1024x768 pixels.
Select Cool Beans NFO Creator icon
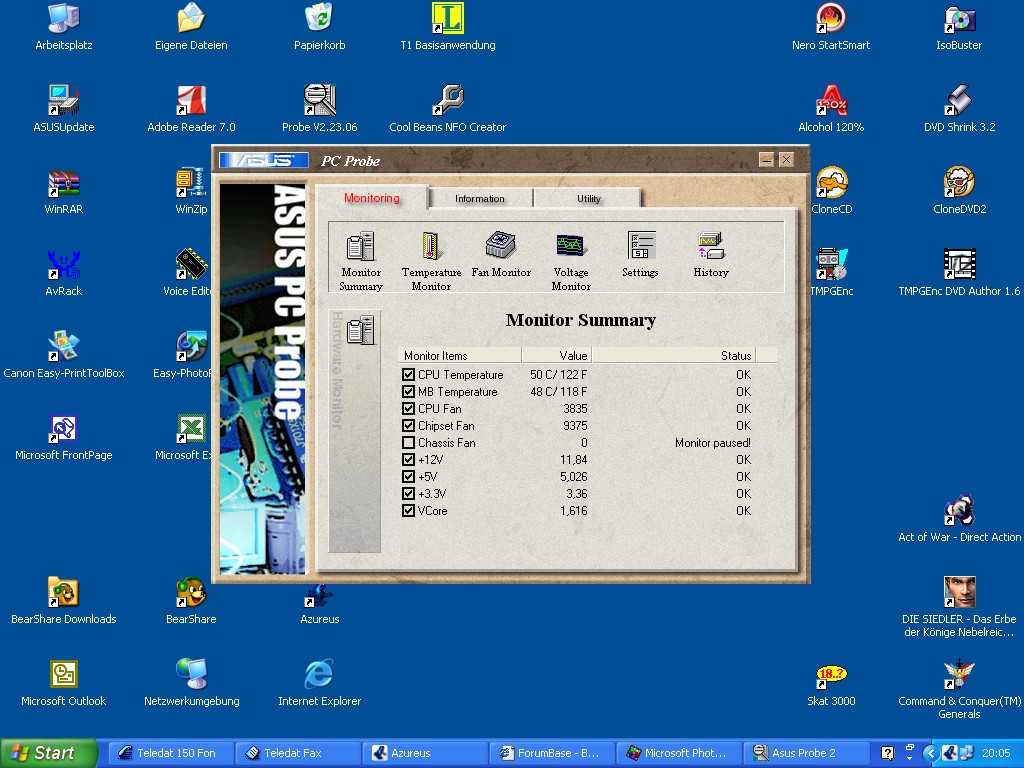447,108
